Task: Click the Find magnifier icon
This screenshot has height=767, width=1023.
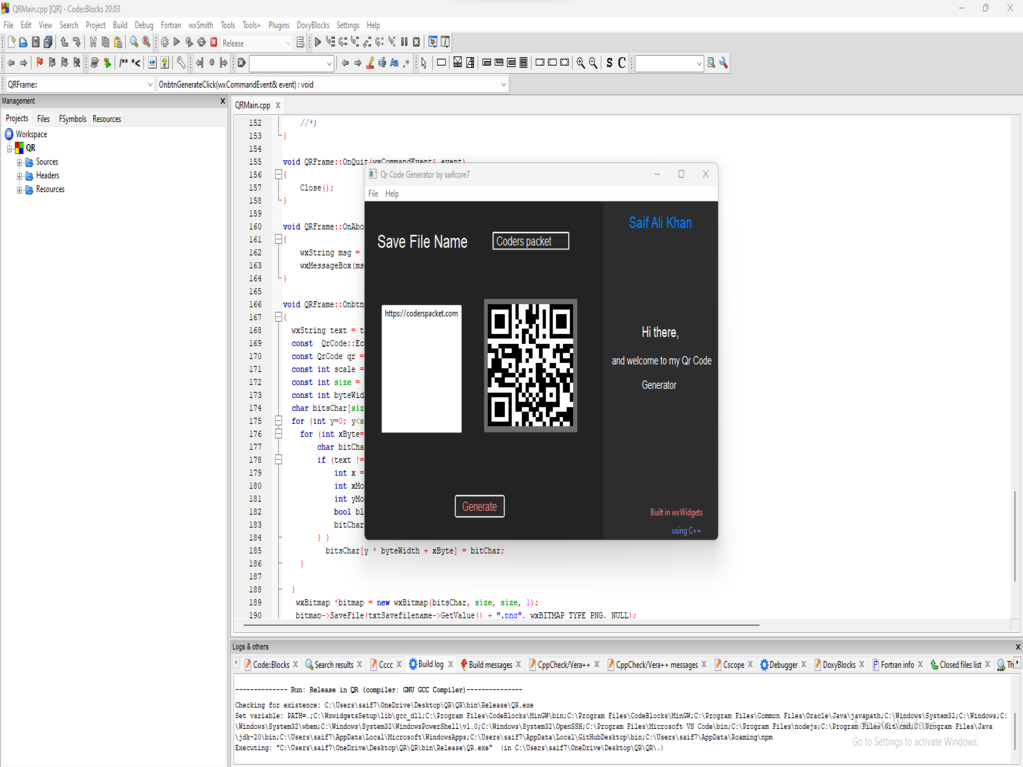Action: point(134,42)
